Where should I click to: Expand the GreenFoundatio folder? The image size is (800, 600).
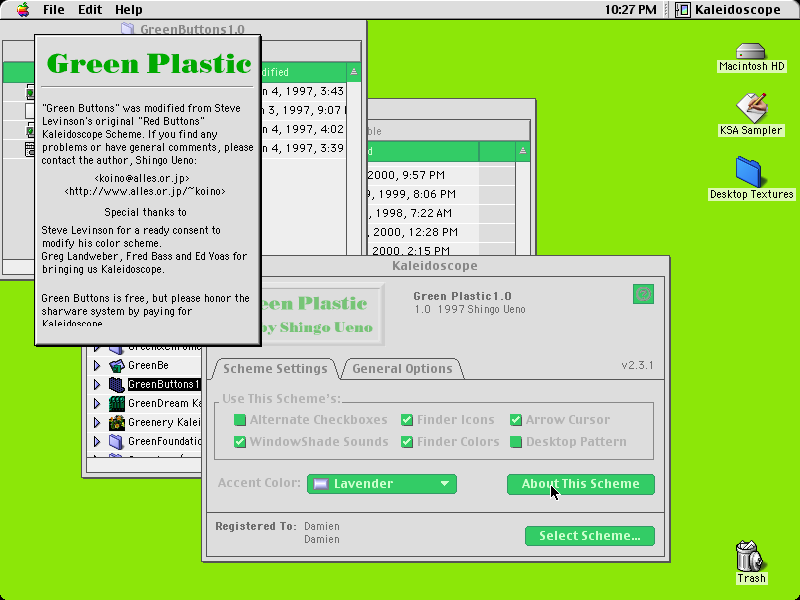tap(96, 441)
